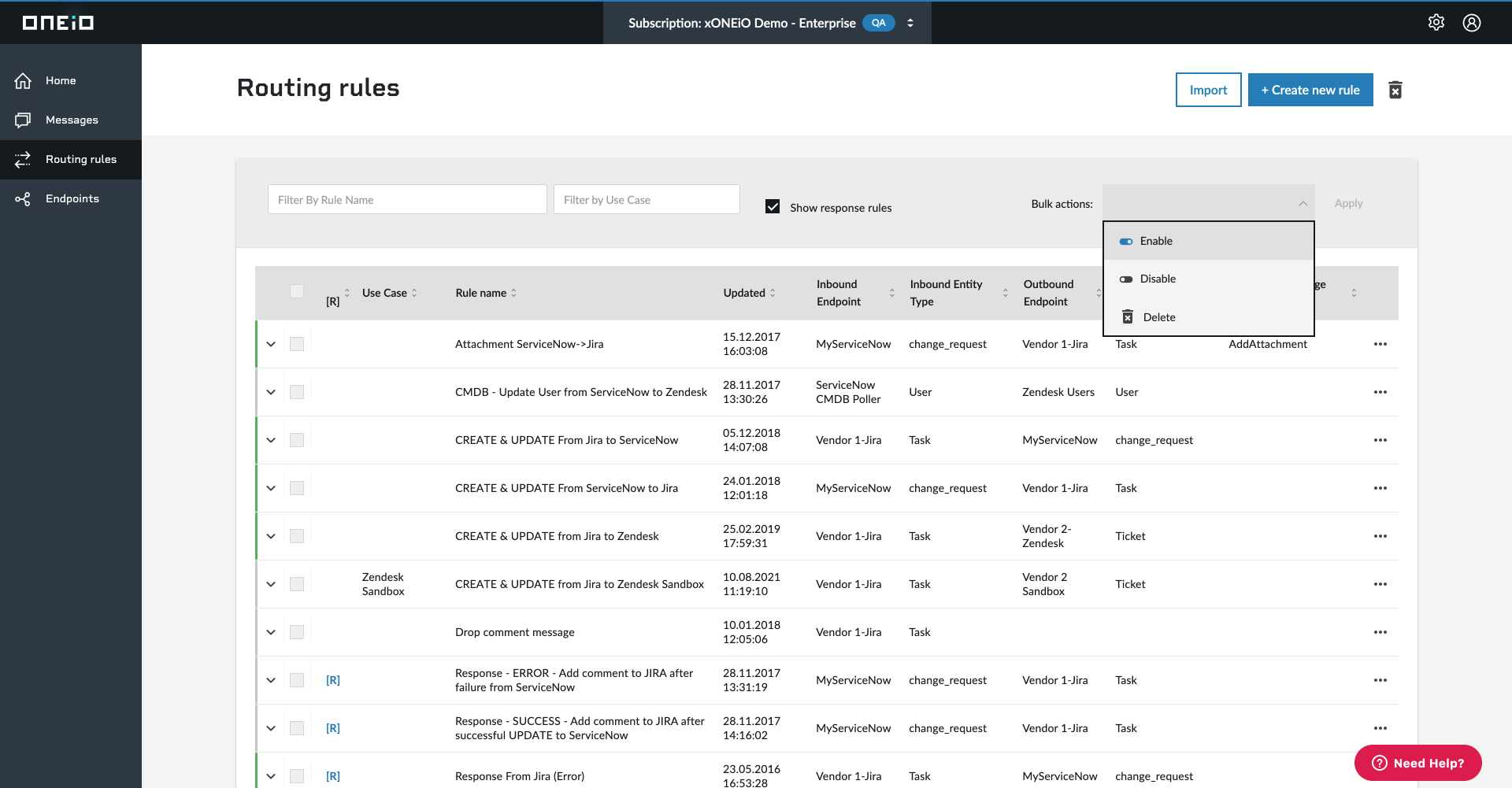
Task: Select checkbox for CREATE & UPDATE From Jira to ServiceNow
Action: click(x=297, y=440)
